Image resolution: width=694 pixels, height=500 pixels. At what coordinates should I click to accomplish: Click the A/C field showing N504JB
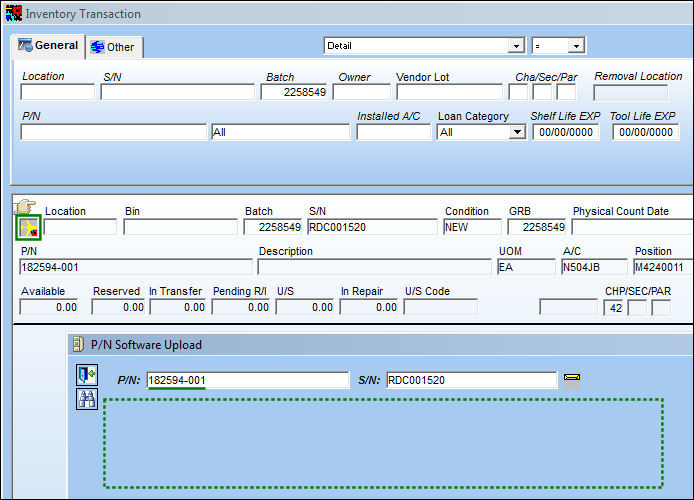(594, 267)
